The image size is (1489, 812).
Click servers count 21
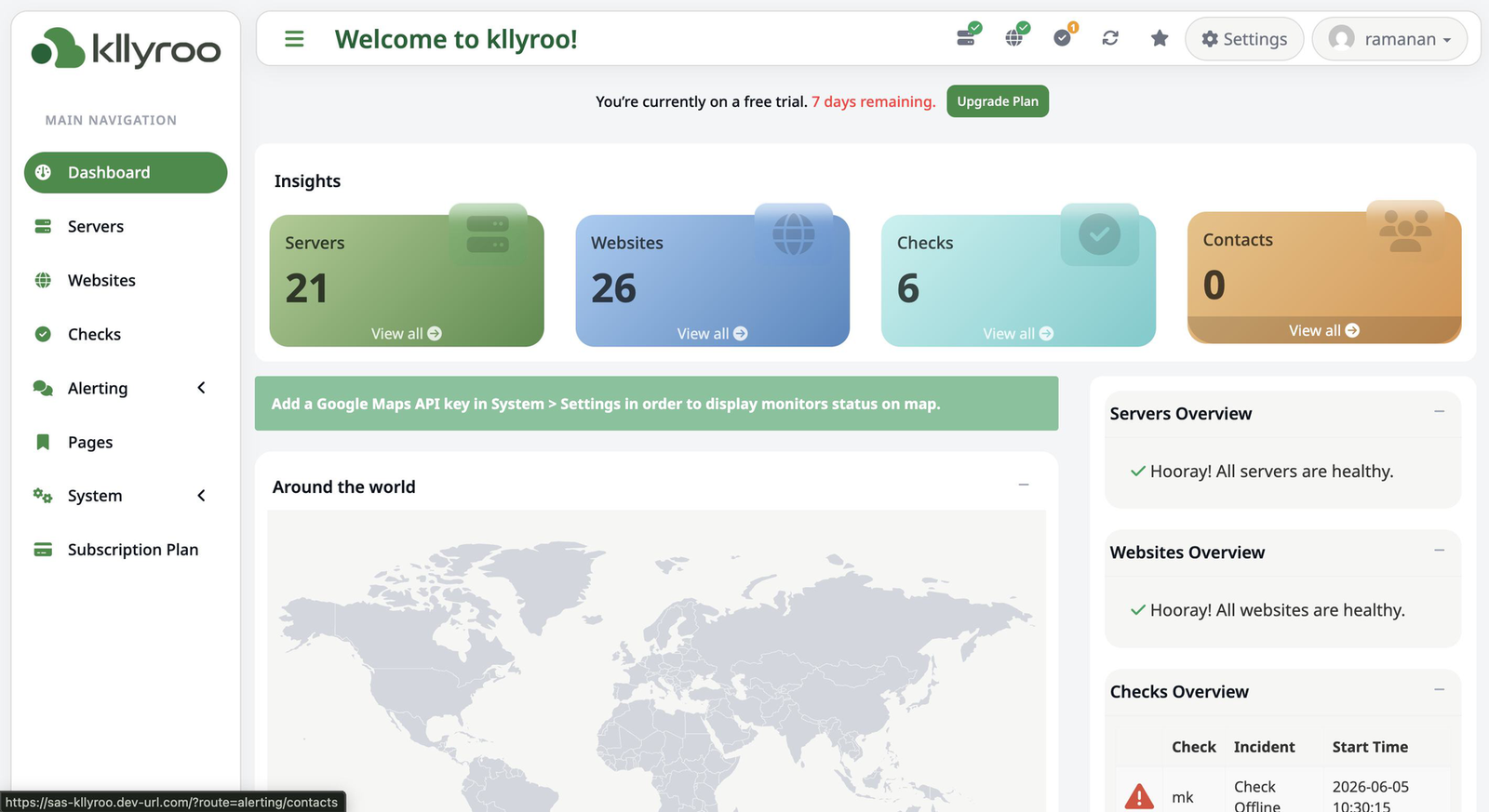coord(306,288)
